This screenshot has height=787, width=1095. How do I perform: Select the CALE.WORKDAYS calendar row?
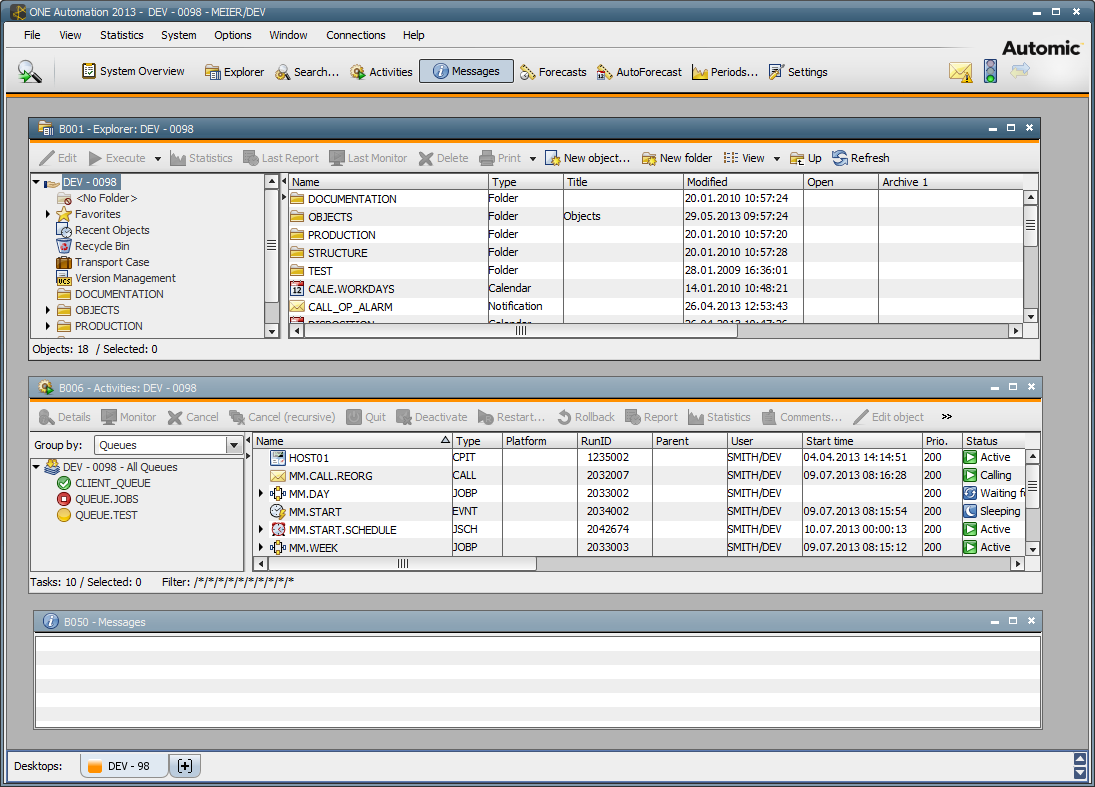[x=656, y=288]
